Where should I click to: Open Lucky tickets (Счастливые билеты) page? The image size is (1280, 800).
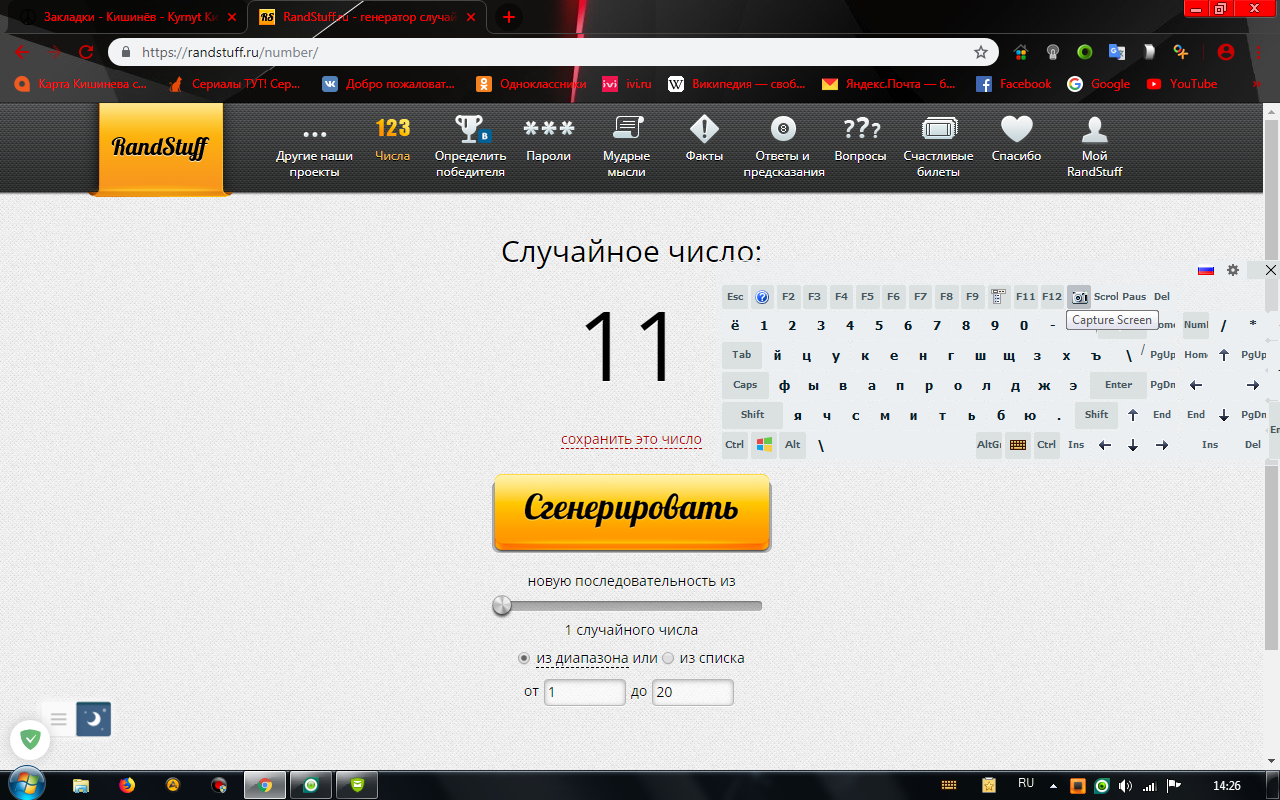coord(938,146)
